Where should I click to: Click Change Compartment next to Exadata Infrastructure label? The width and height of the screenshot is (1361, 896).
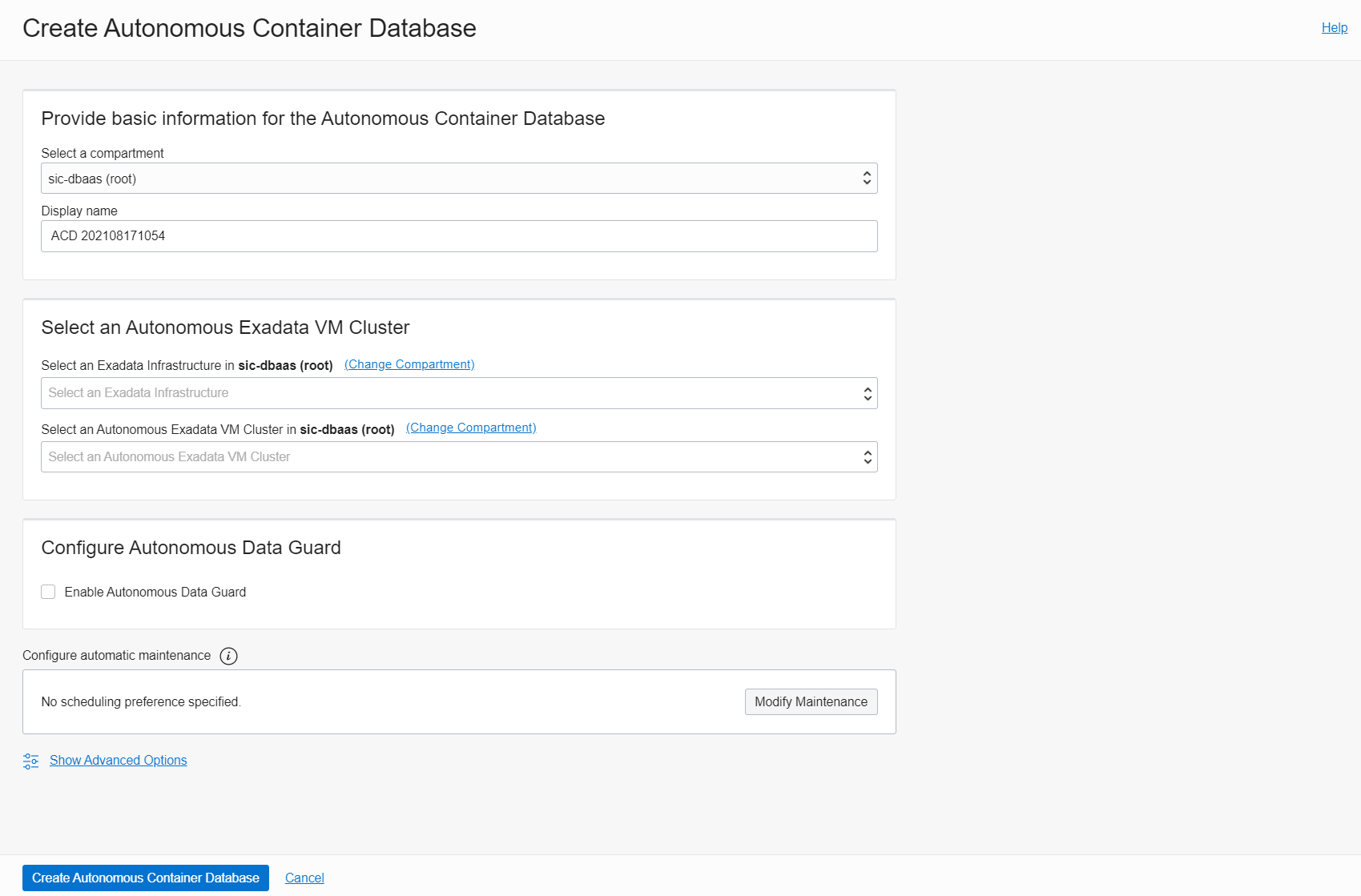pyautogui.click(x=409, y=364)
